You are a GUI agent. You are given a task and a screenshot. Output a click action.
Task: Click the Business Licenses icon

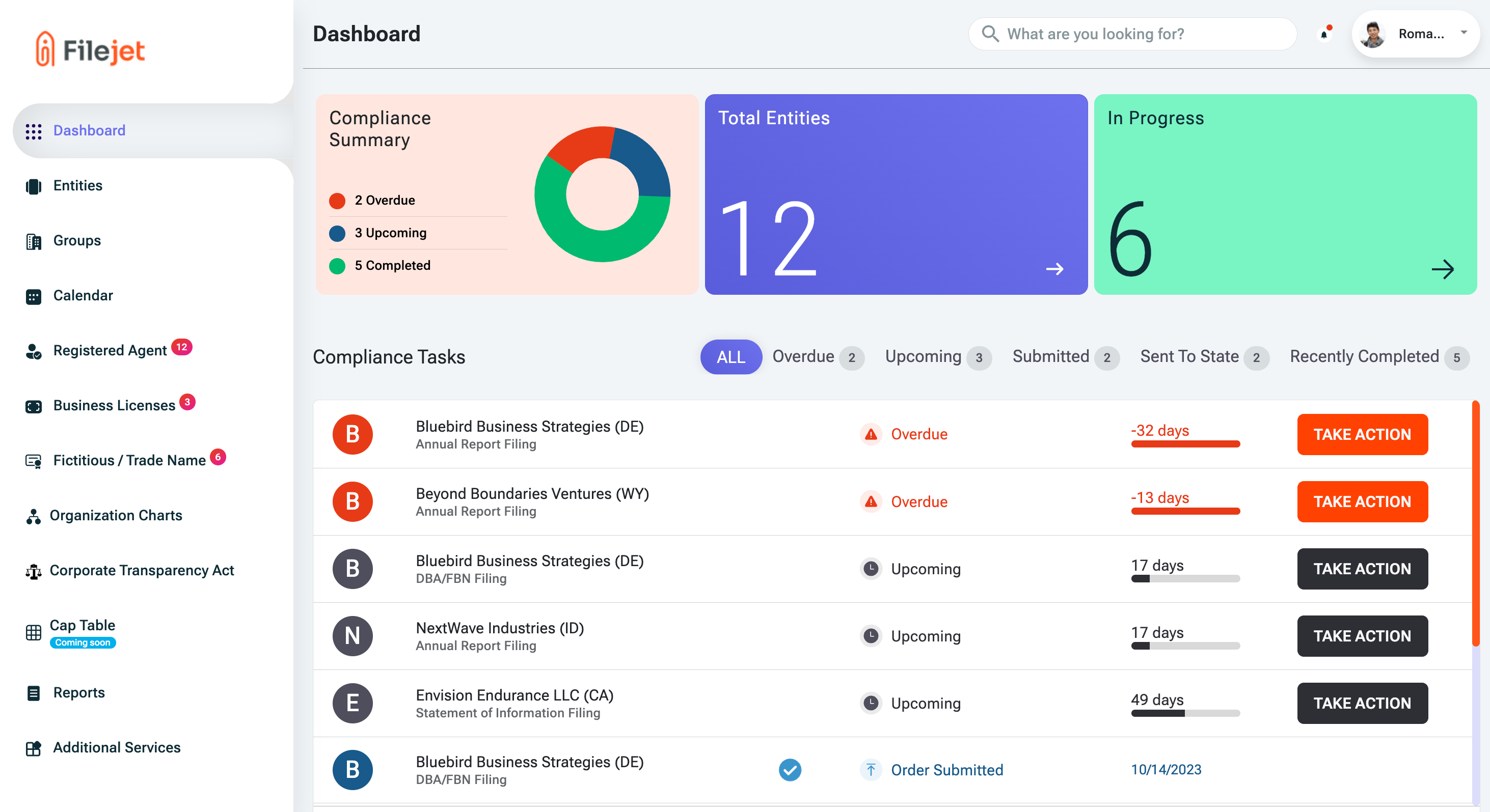pyautogui.click(x=34, y=406)
